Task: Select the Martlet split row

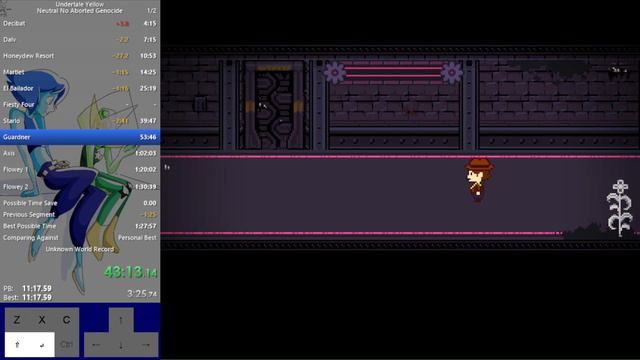Action: coord(80,72)
